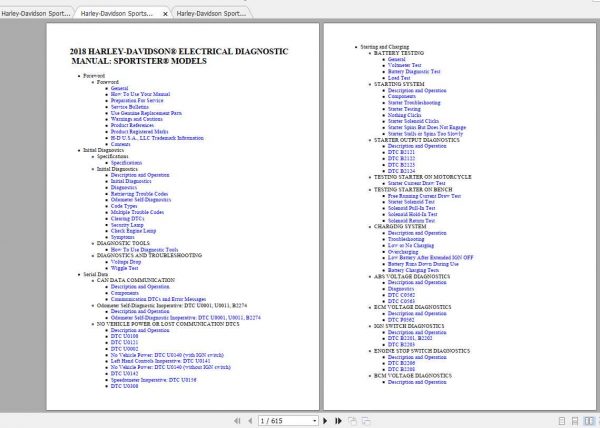Open the Load Test link
Viewport: 600px width, 428px height.
pos(399,78)
